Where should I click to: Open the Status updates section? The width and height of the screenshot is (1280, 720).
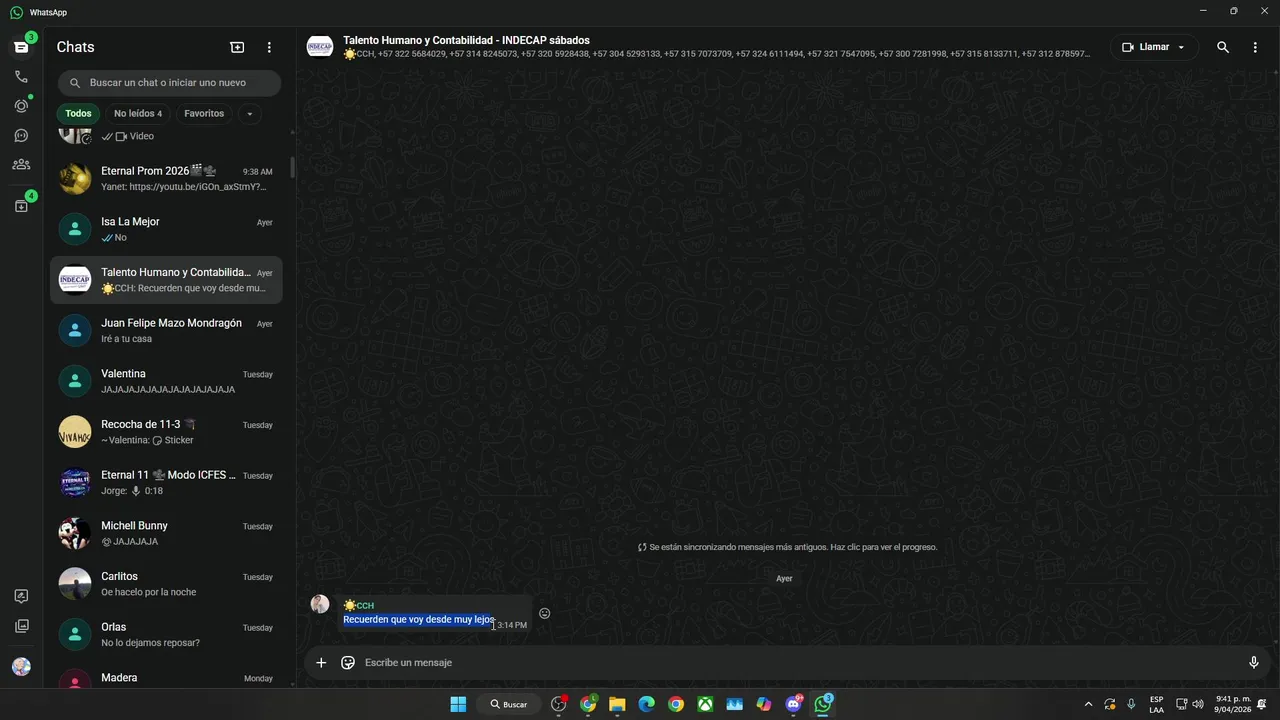point(21,106)
